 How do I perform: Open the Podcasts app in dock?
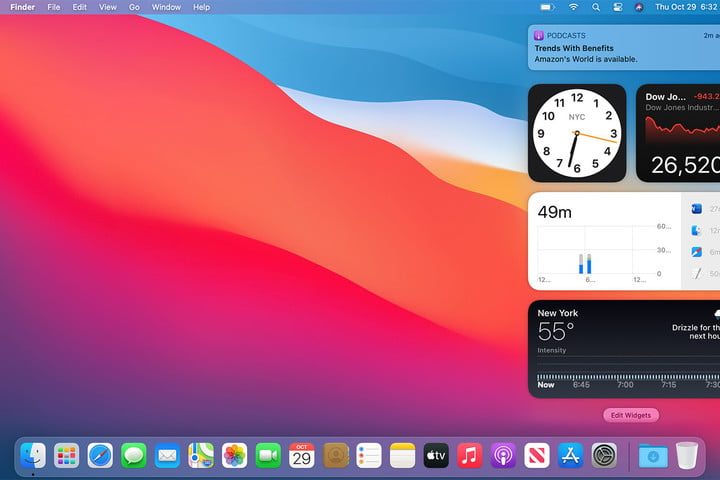503,456
